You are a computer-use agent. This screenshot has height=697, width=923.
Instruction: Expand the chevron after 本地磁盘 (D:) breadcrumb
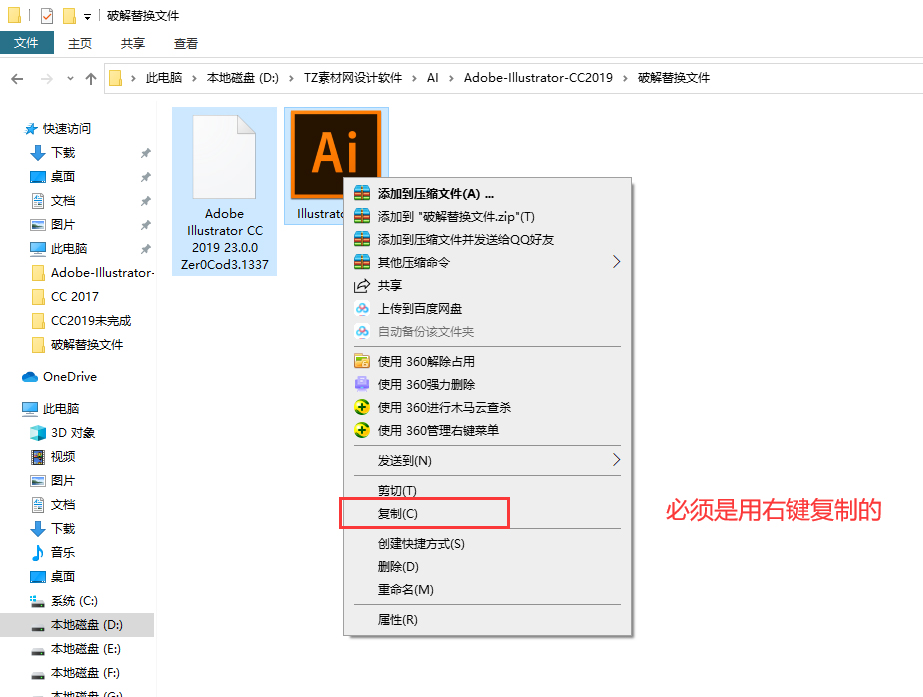click(291, 78)
